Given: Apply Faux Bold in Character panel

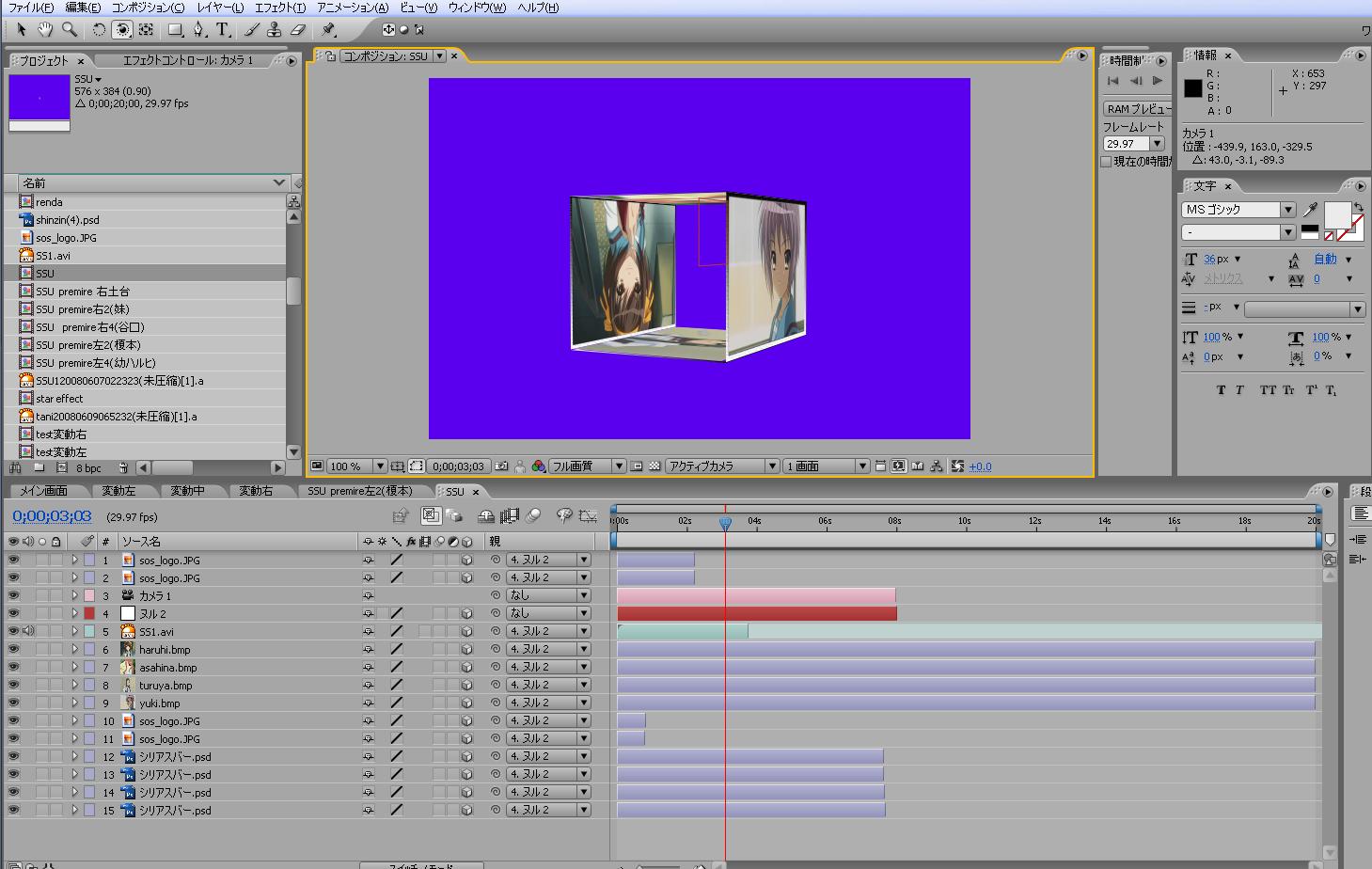Looking at the screenshot, I should pyautogui.click(x=1221, y=390).
